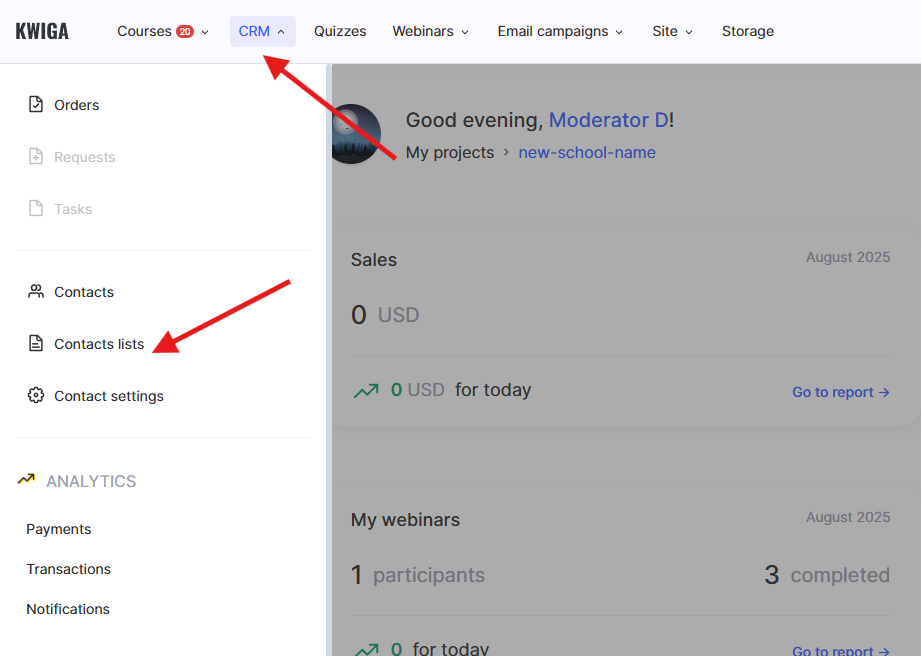Click the Contacts people icon
Image resolution: width=921 pixels, height=656 pixels.
pos(36,292)
